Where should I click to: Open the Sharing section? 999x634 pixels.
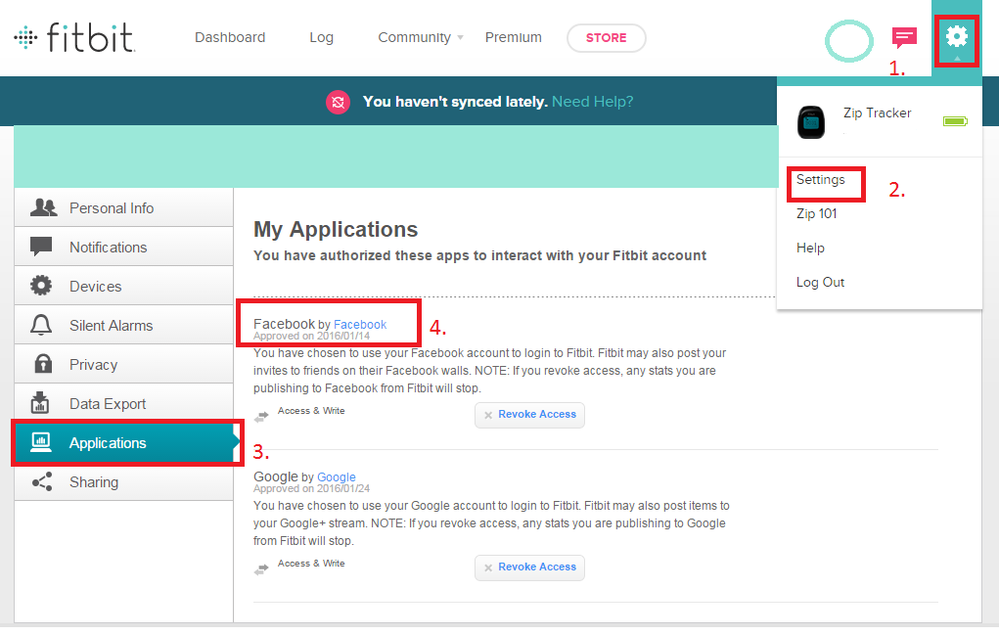click(x=124, y=482)
